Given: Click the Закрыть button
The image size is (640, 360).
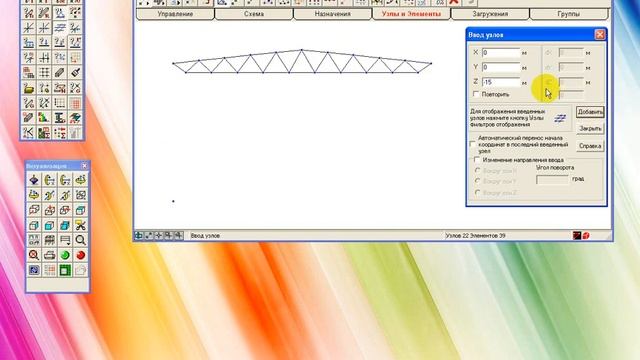Looking at the screenshot, I should click(590, 129).
